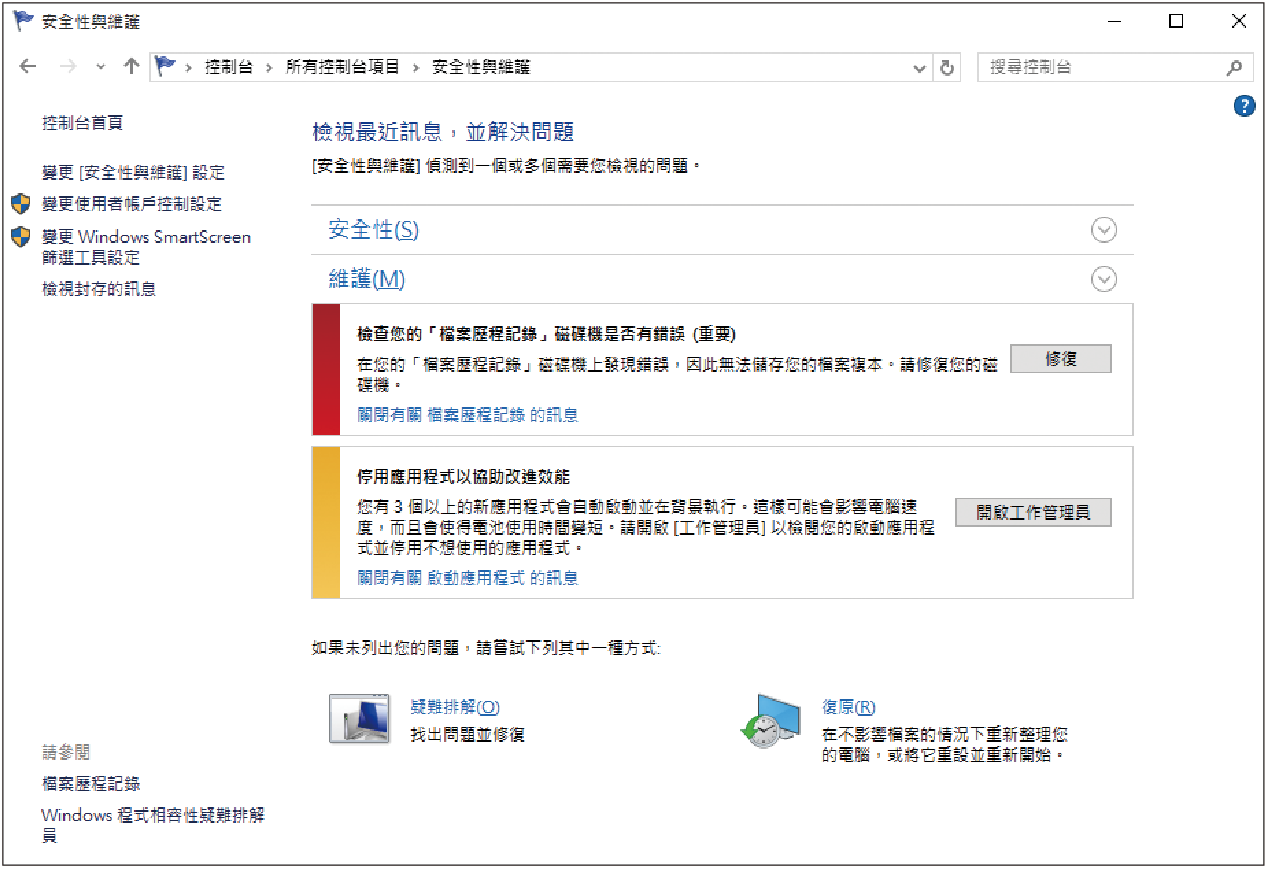Open the address bar history dropdown
This screenshot has height=869, width=1268.
920,68
